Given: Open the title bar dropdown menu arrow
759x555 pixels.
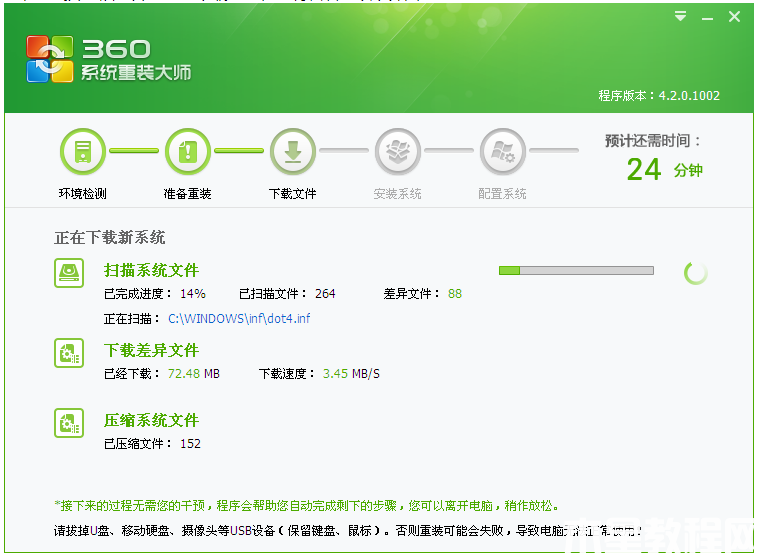Looking at the screenshot, I should coord(681,16).
